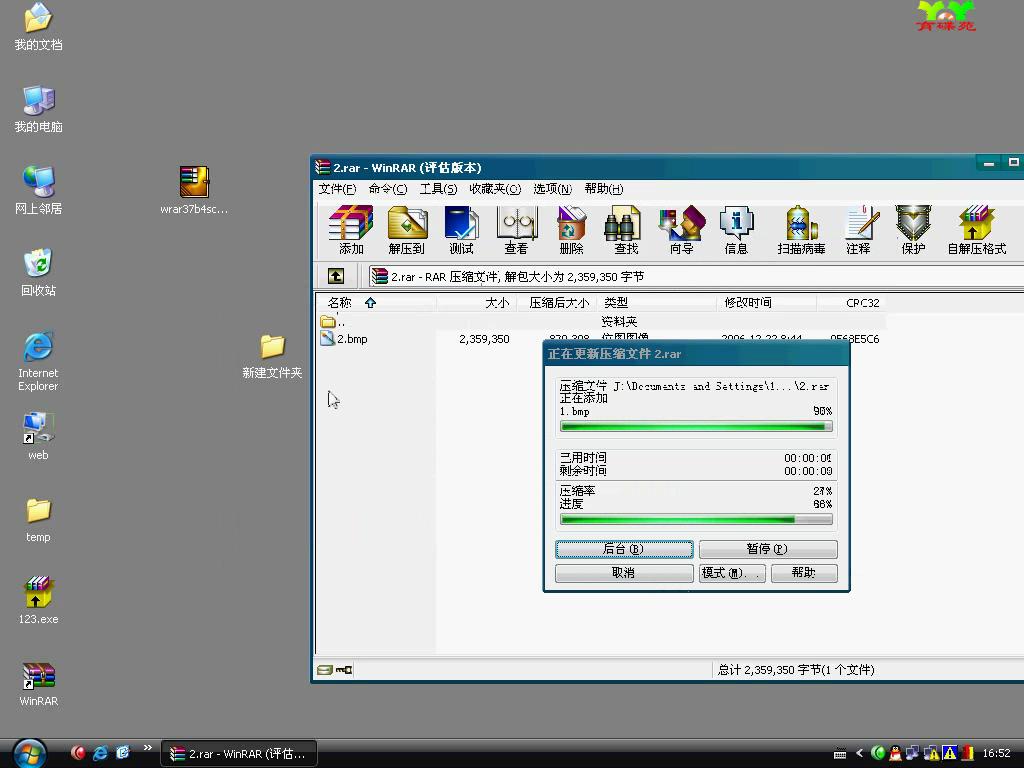Show hidden tray icons arrow
Viewport: 1024px width, 768px height.
coord(859,753)
